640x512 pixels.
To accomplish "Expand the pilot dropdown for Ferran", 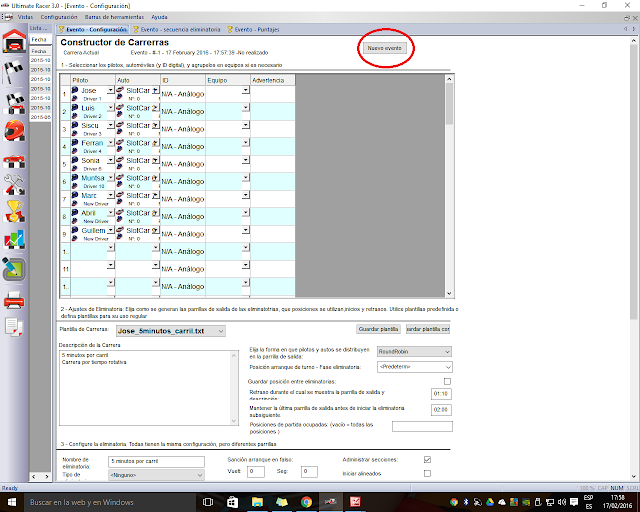I will click(111, 142).
